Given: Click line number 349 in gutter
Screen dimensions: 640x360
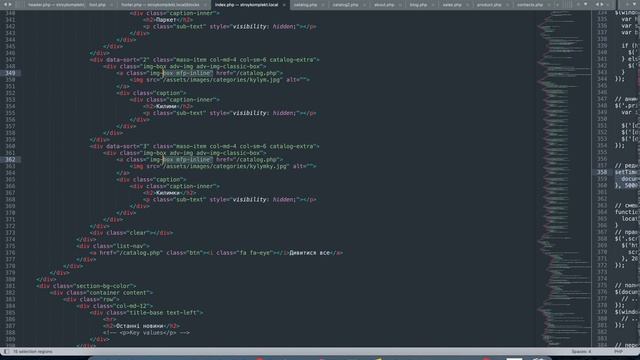Looking at the screenshot, I should [x=10, y=73].
